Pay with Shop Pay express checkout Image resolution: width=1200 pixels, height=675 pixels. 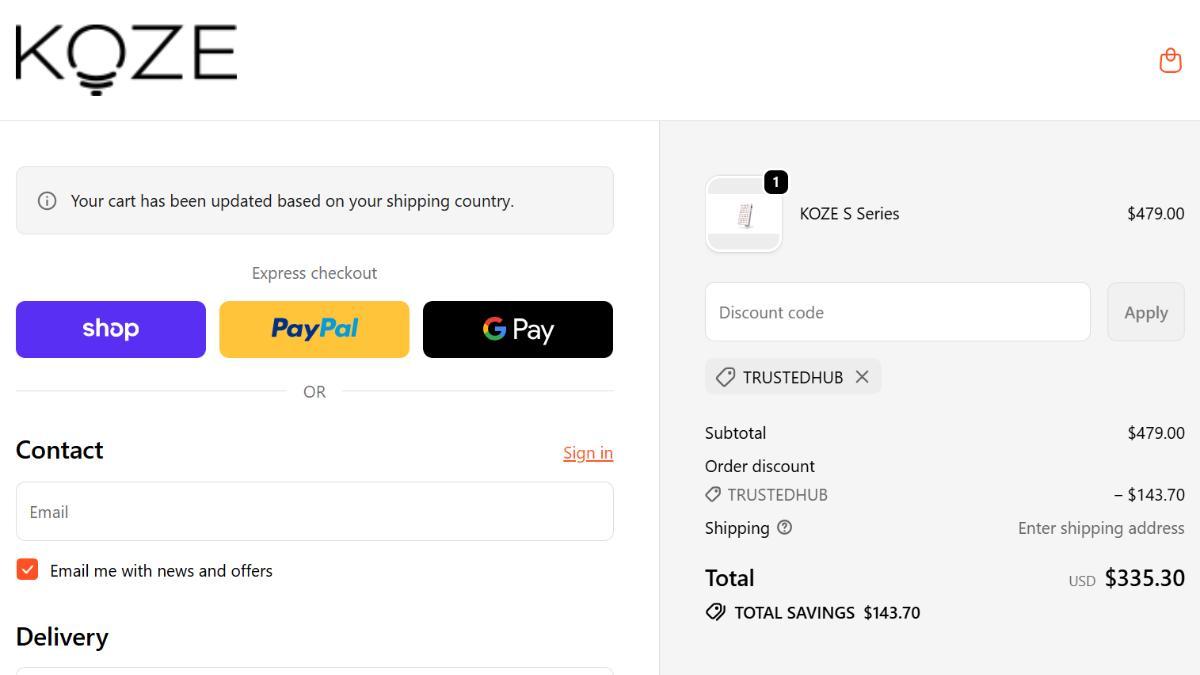point(111,329)
